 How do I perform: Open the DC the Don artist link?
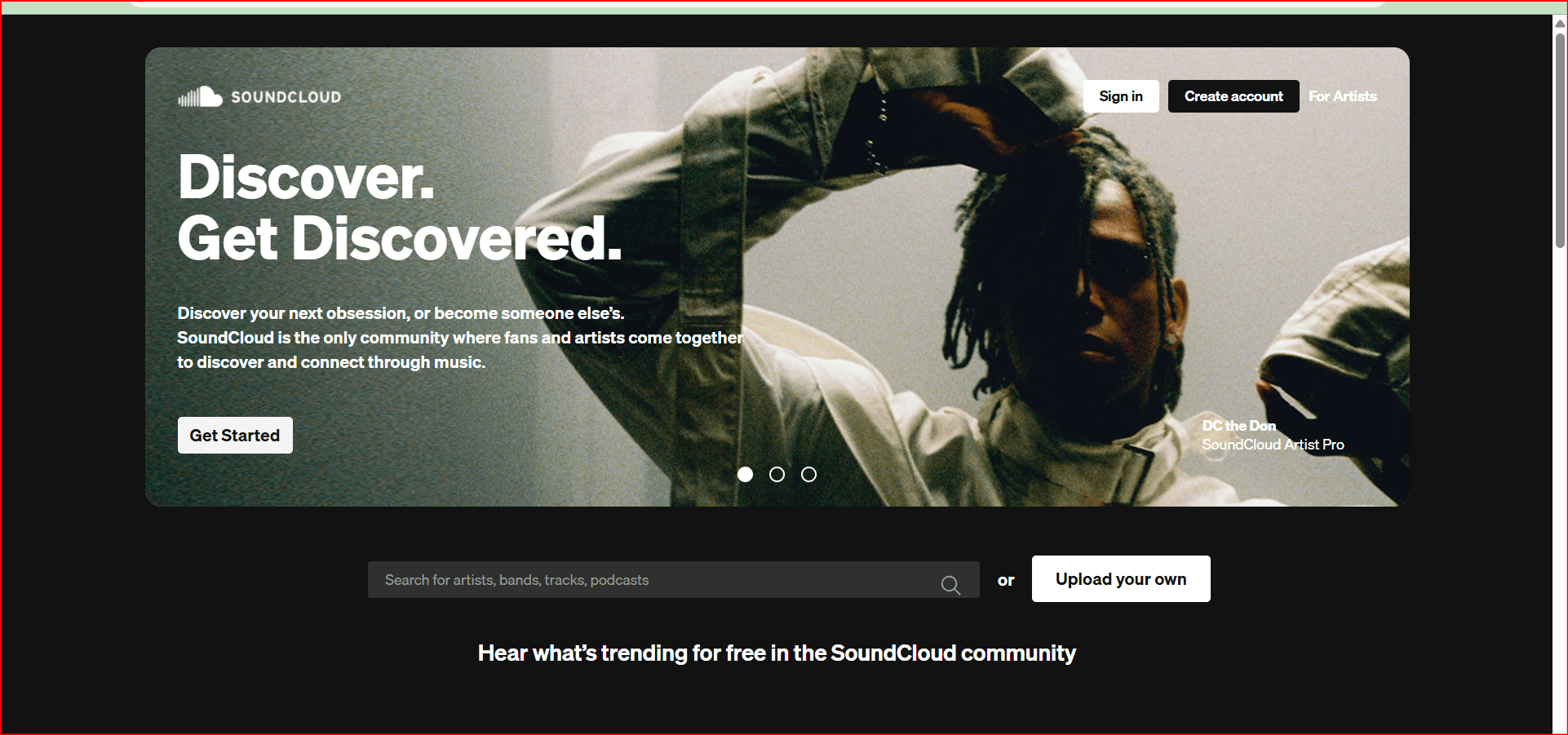click(x=1238, y=426)
